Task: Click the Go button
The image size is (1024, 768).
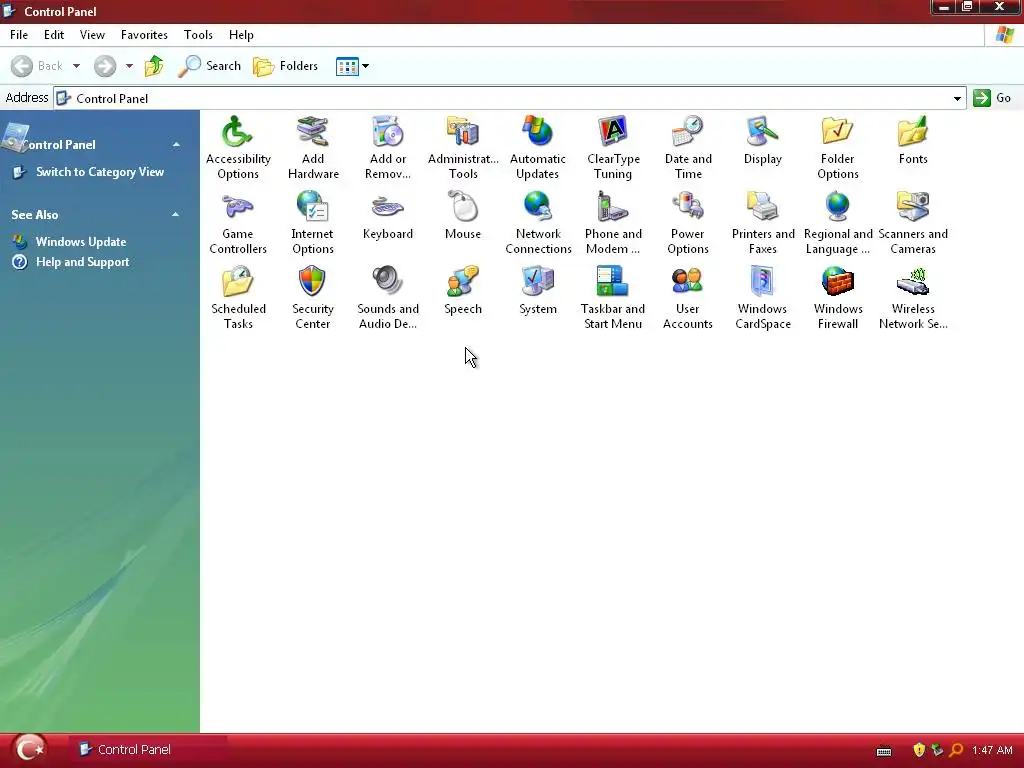Action: (993, 98)
